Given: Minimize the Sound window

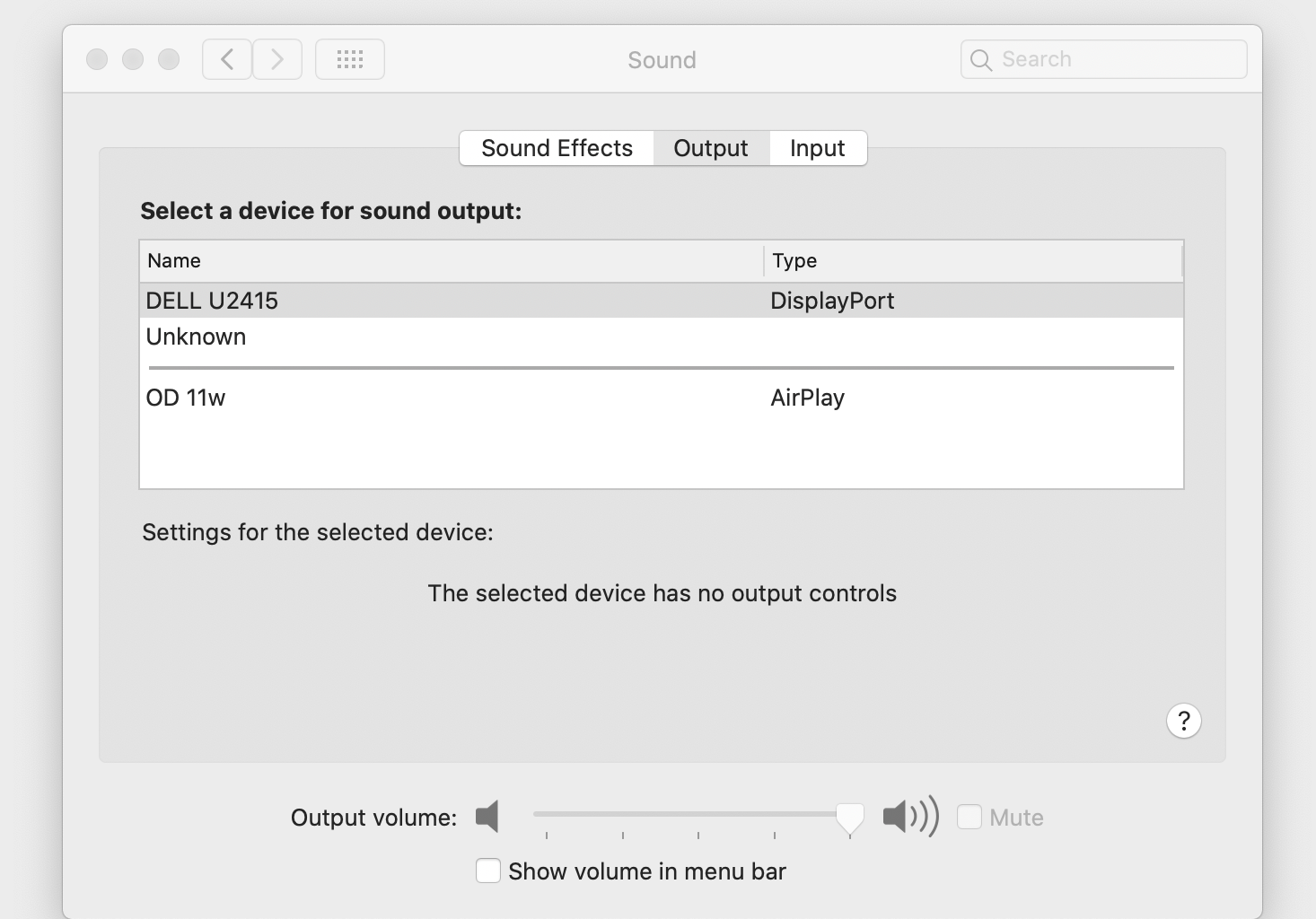Looking at the screenshot, I should [133, 59].
